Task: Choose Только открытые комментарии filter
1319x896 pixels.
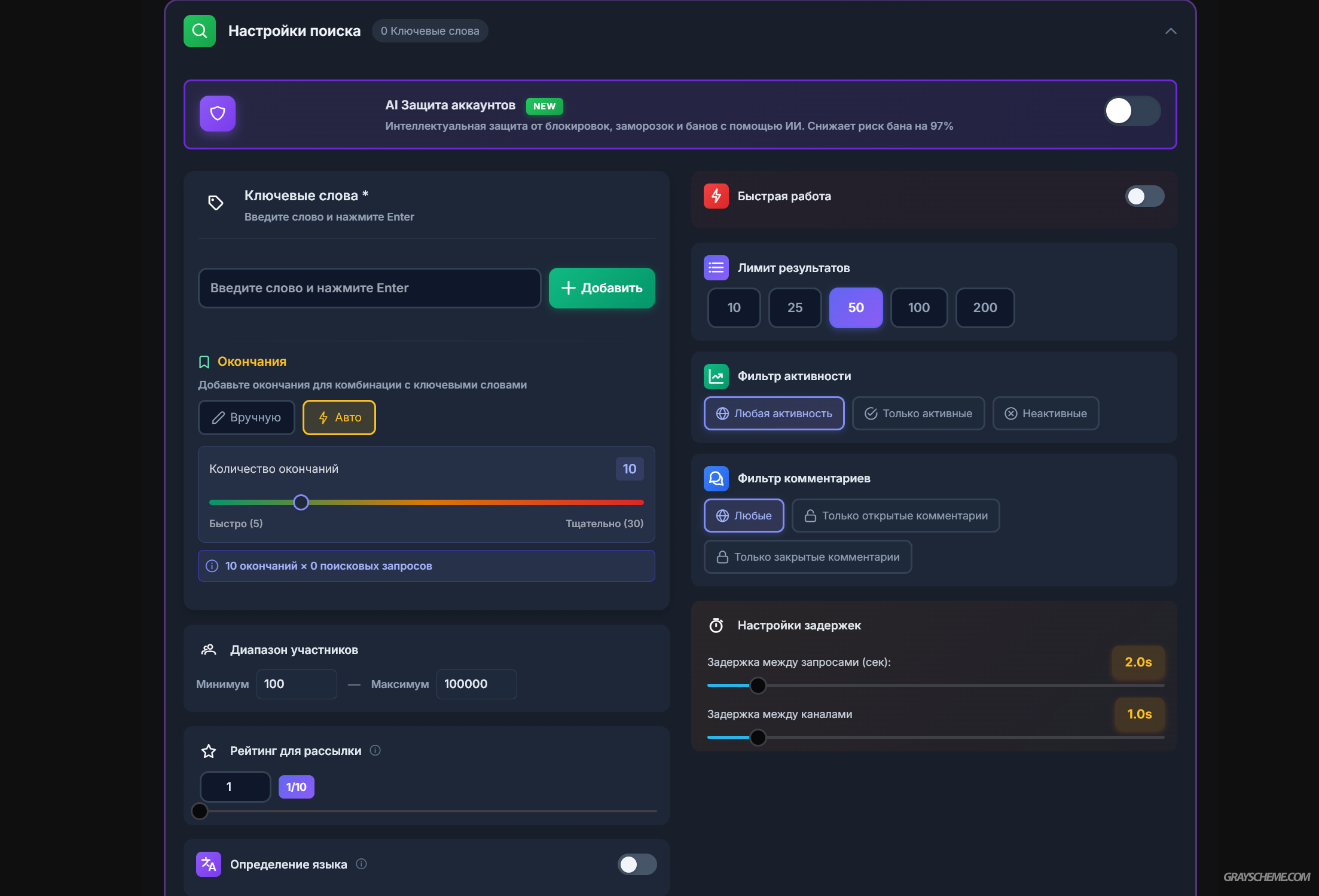Action: click(895, 516)
